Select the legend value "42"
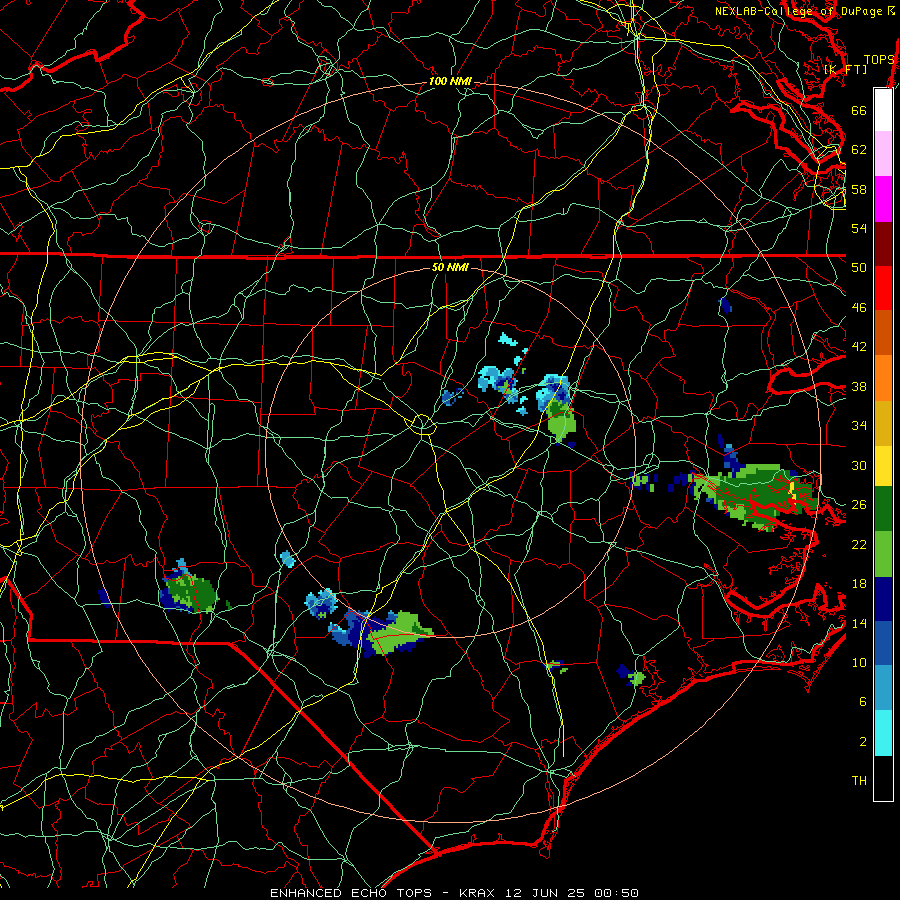900x900 pixels. (x=859, y=347)
